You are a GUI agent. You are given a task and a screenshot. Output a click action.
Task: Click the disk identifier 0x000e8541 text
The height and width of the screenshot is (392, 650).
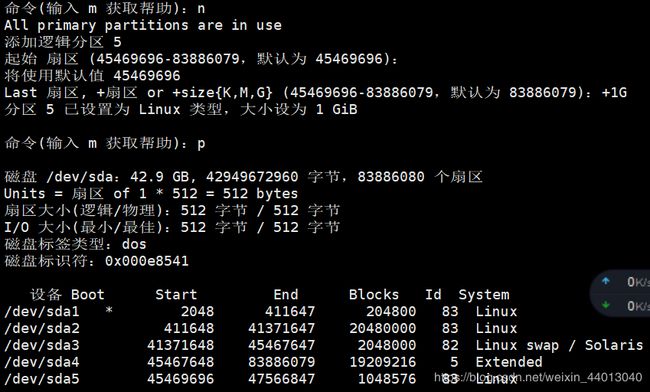[x=147, y=261]
